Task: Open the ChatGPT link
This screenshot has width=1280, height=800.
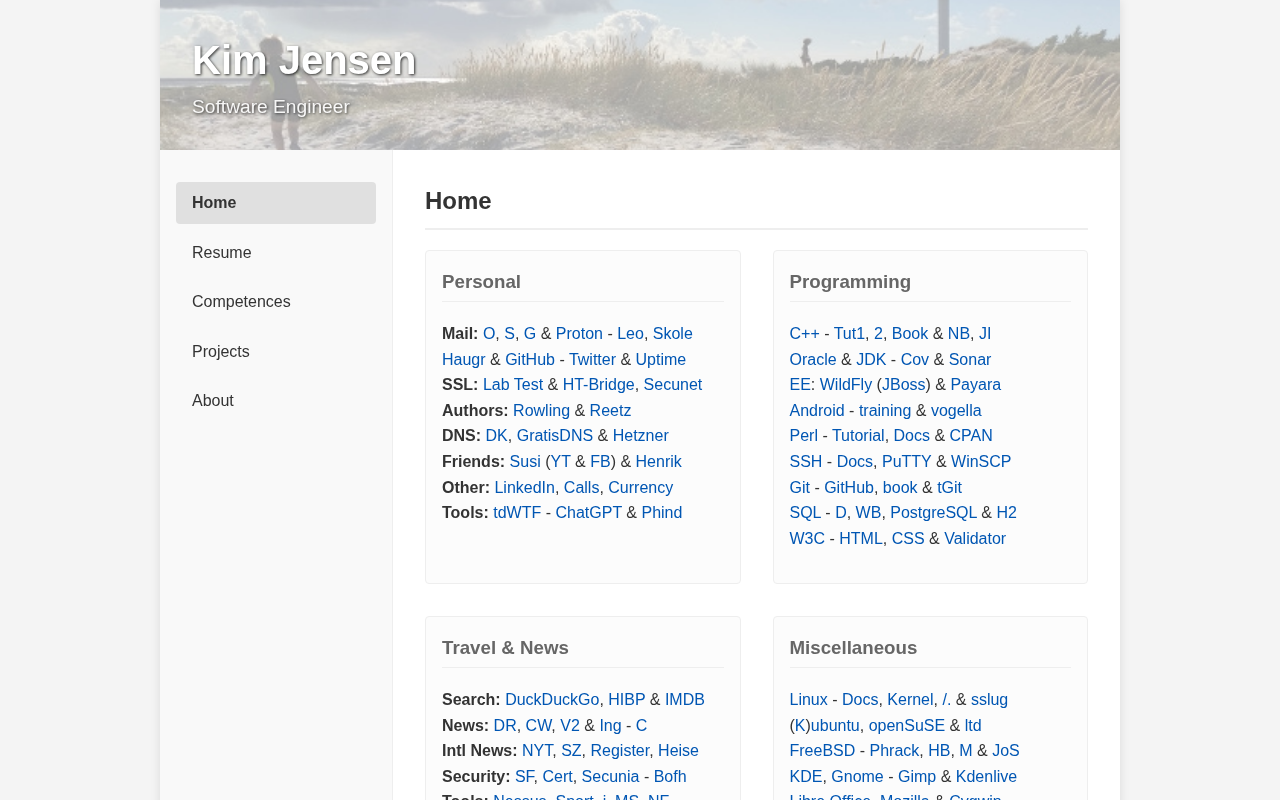Action: 589,513
